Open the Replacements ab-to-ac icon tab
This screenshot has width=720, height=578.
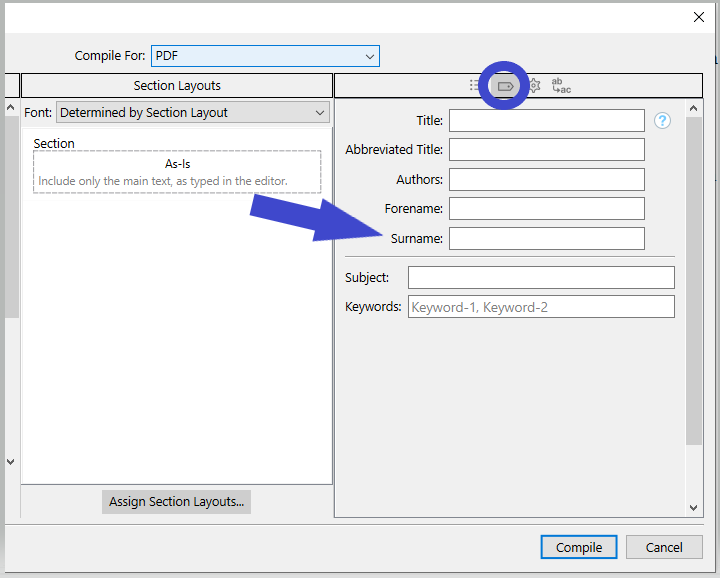click(x=561, y=86)
